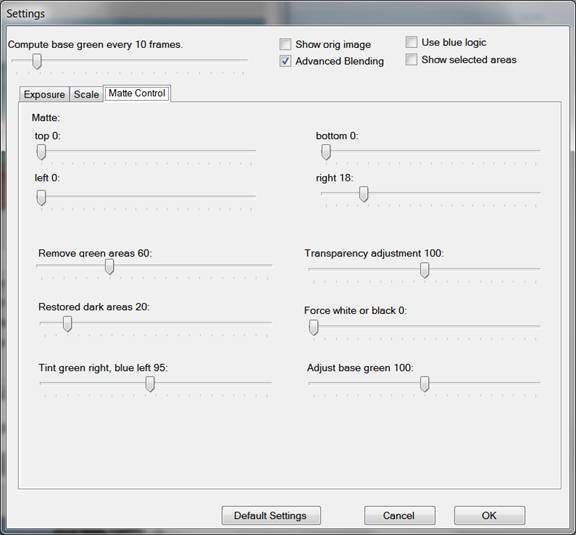Image resolution: width=576 pixels, height=535 pixels.
Task: Click the Compute base green frames slider handle
Action: [x=36, y=61]
